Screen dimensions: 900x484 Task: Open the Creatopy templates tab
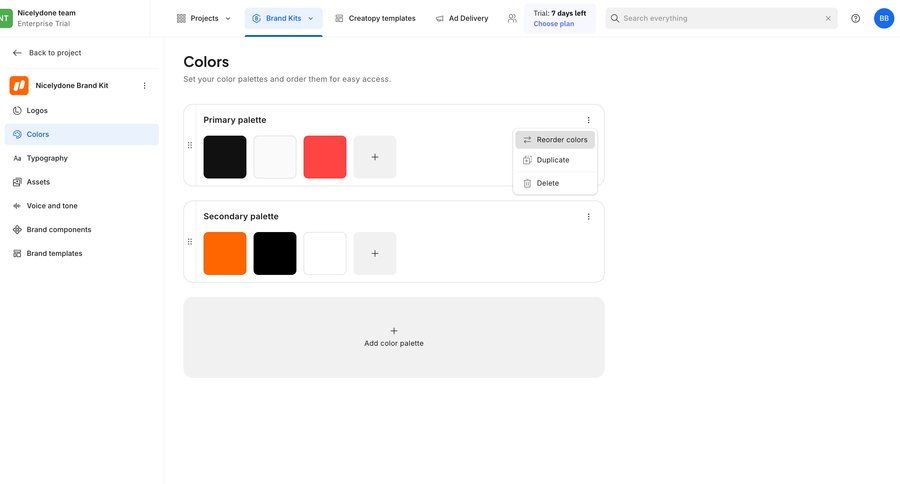375,18
